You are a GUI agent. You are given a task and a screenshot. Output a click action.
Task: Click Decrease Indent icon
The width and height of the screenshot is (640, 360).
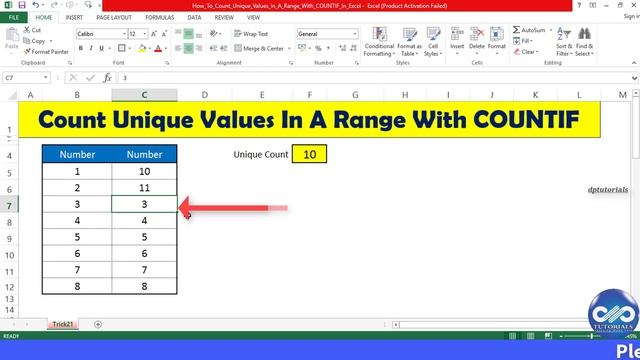(213, 48)
